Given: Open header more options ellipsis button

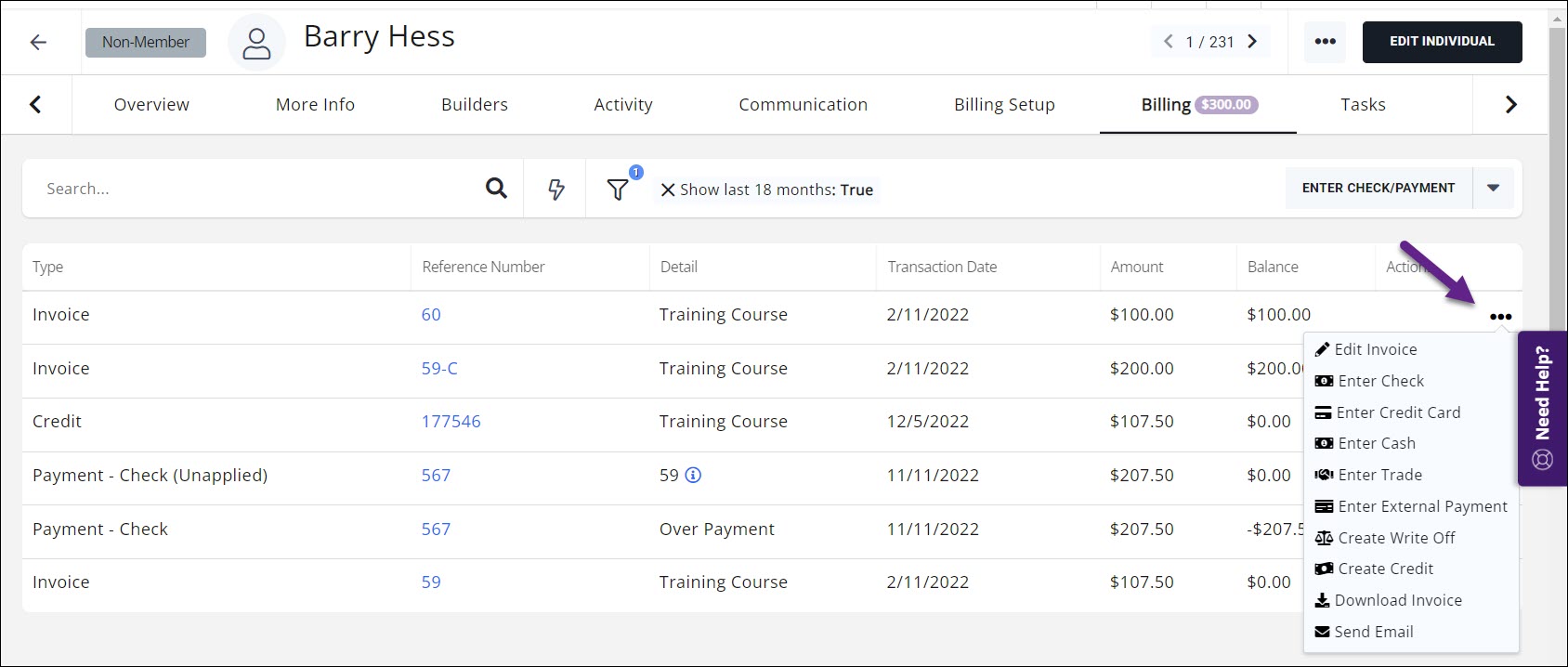Looking at the screenshot, I should click(1326, 42).
